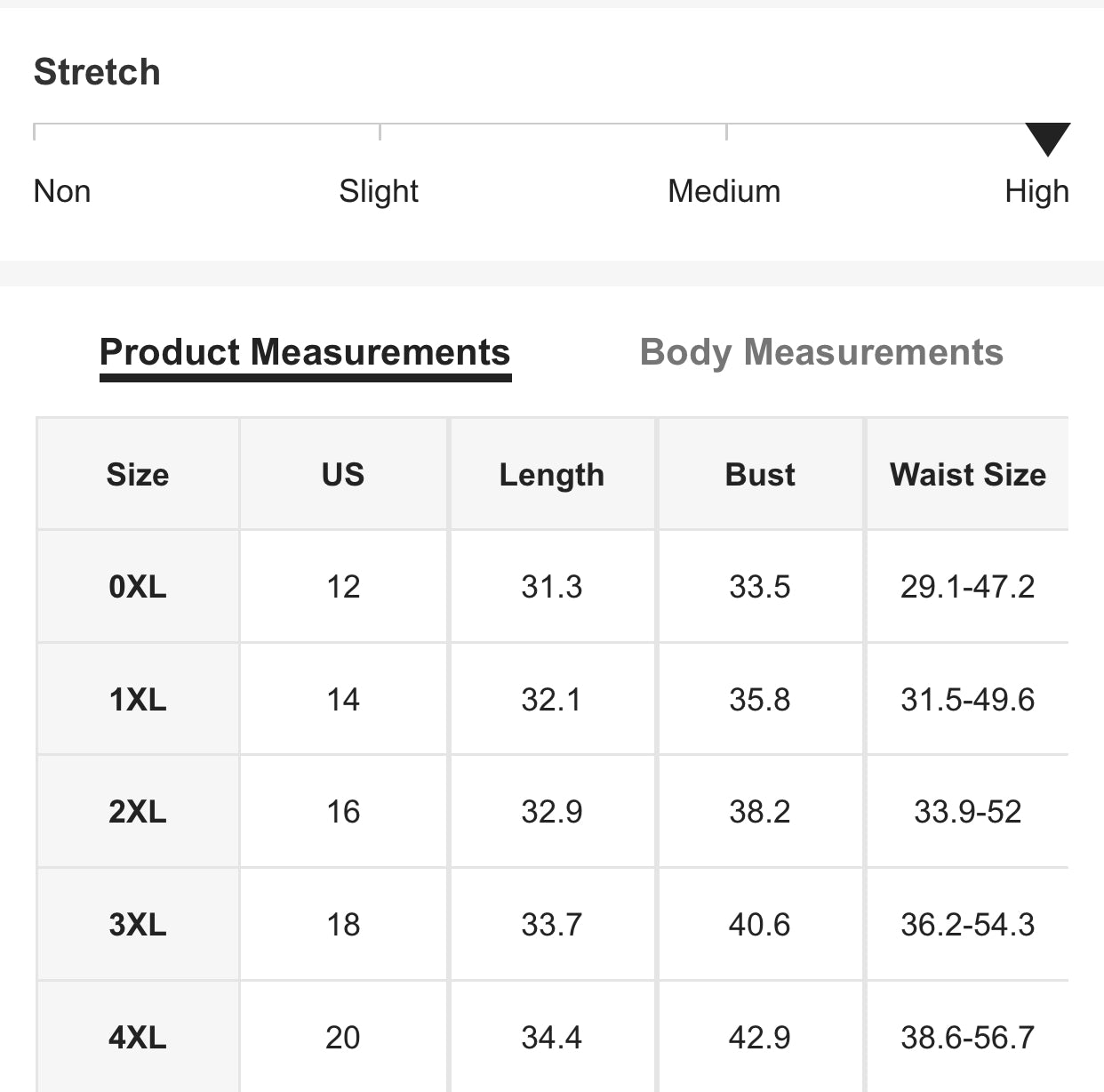Select the 0XL size row label
The height and width of the screenshot is (1092, 1104).
coord(138,587)
